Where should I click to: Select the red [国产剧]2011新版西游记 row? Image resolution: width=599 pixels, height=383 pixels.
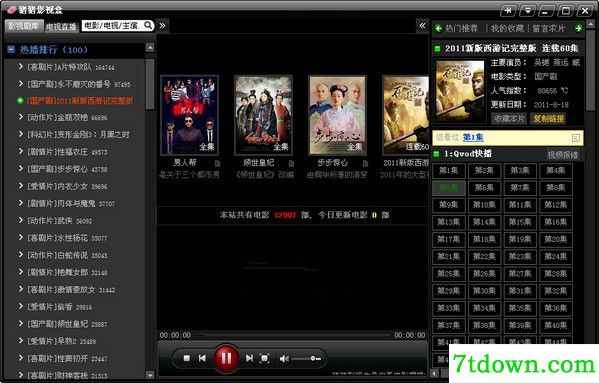pyautogui.click(x=80, y=101)
